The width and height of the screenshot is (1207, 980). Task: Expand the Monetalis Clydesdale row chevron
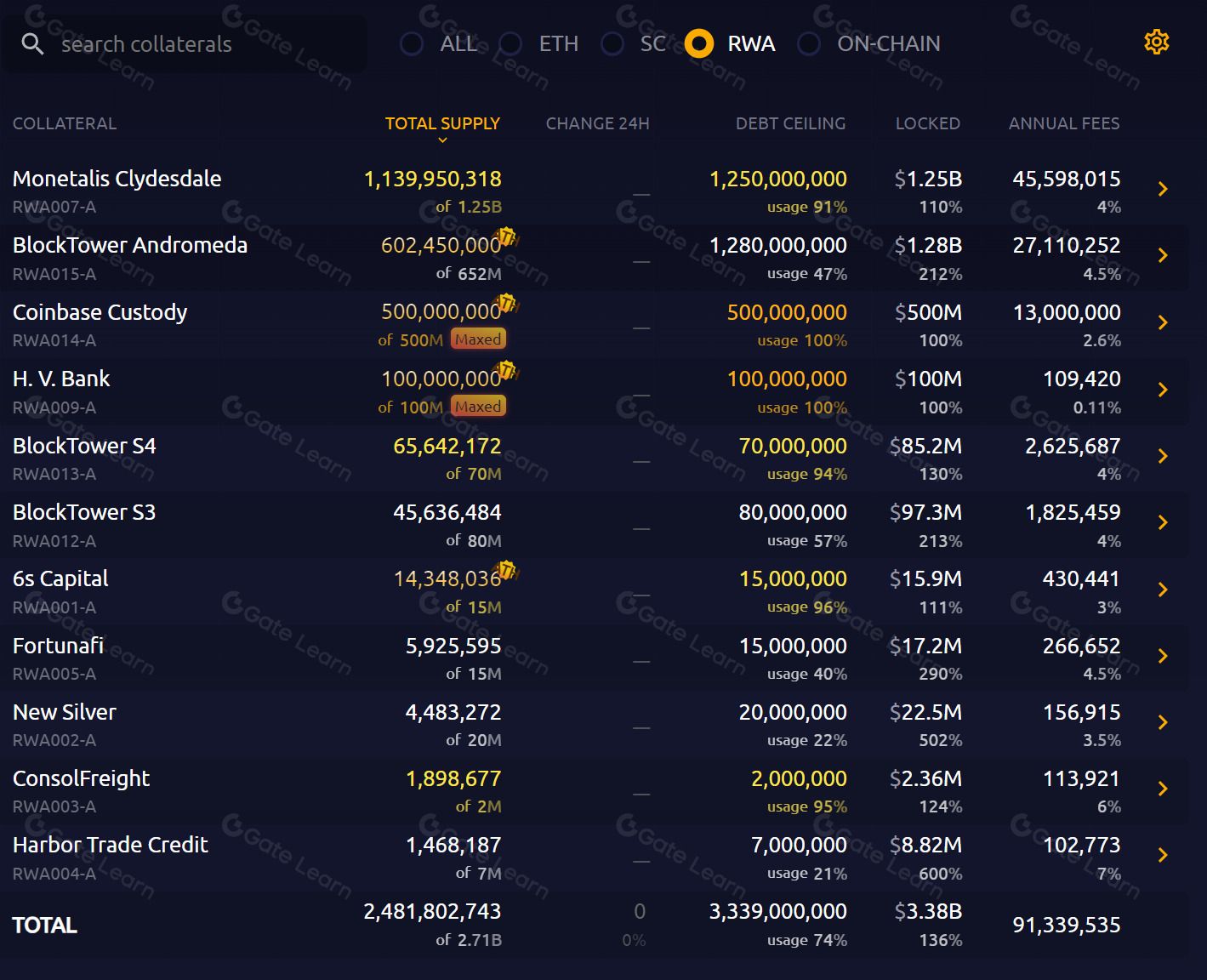coord(1163,189)
